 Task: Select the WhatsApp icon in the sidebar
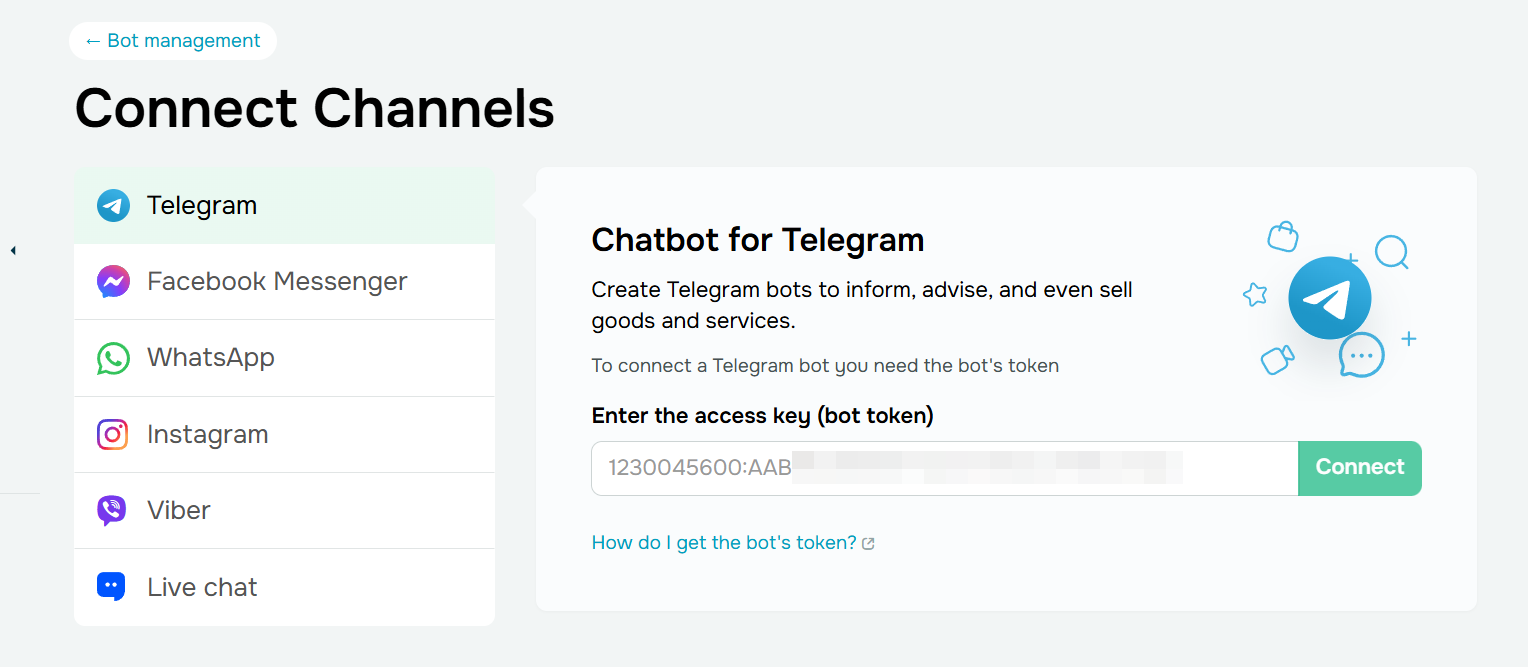[113, 357]
